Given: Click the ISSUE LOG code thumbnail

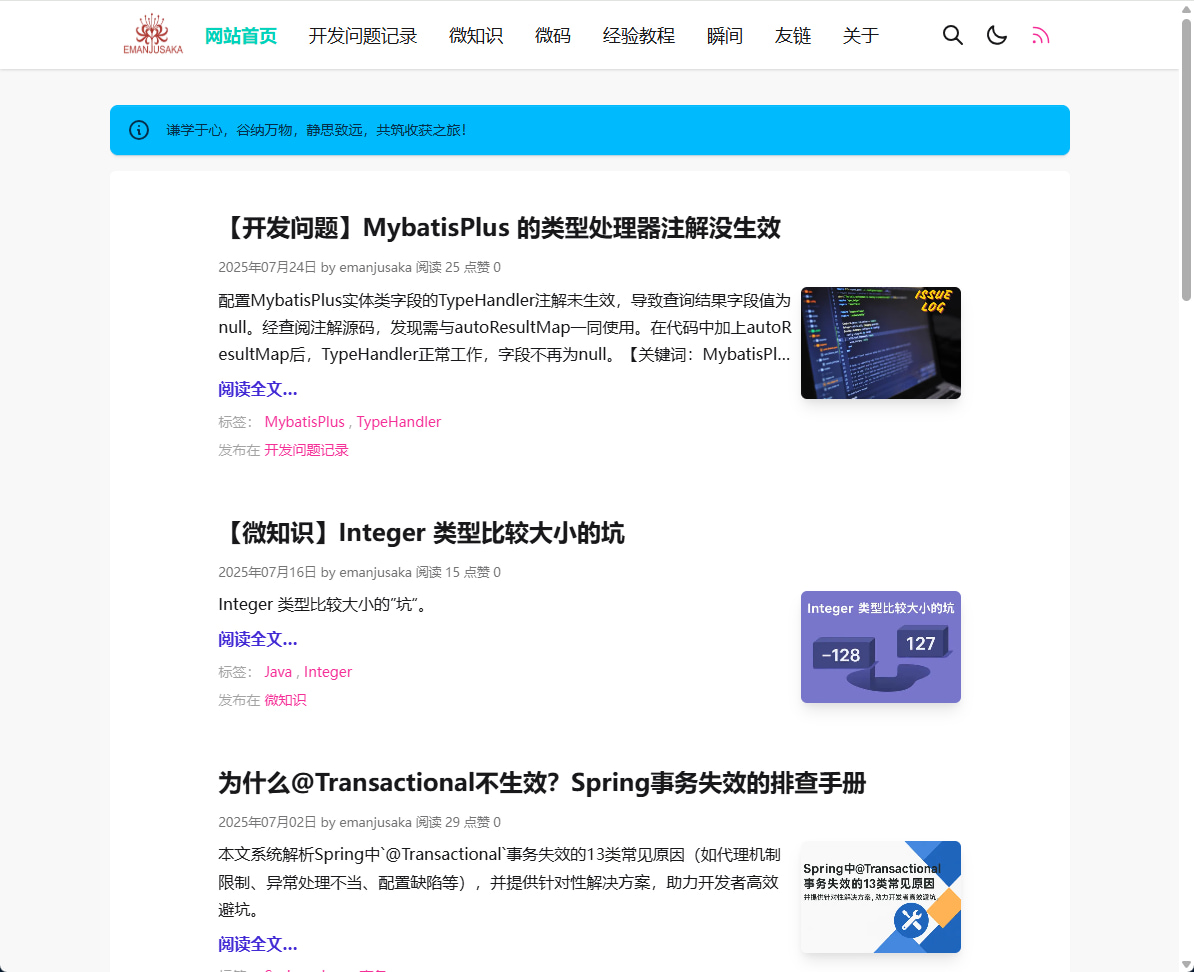Looking at the screenshot, I should [881, 343].
